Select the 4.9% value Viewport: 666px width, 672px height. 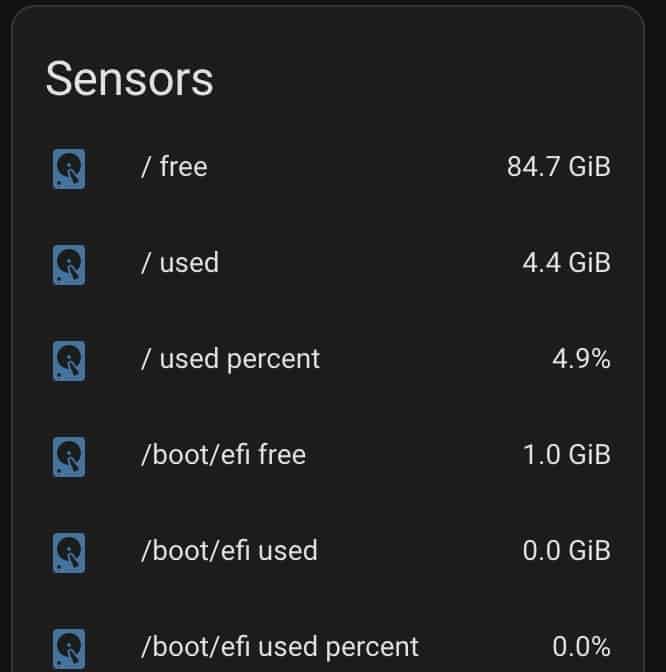coord(581,358)
